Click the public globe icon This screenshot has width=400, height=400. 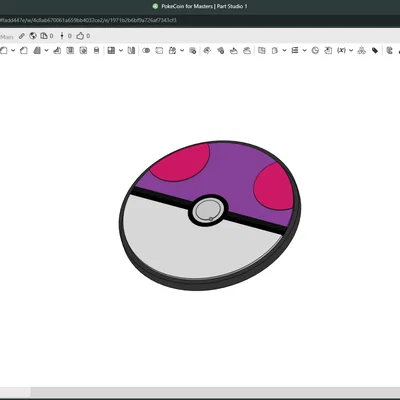click(33, 36)
